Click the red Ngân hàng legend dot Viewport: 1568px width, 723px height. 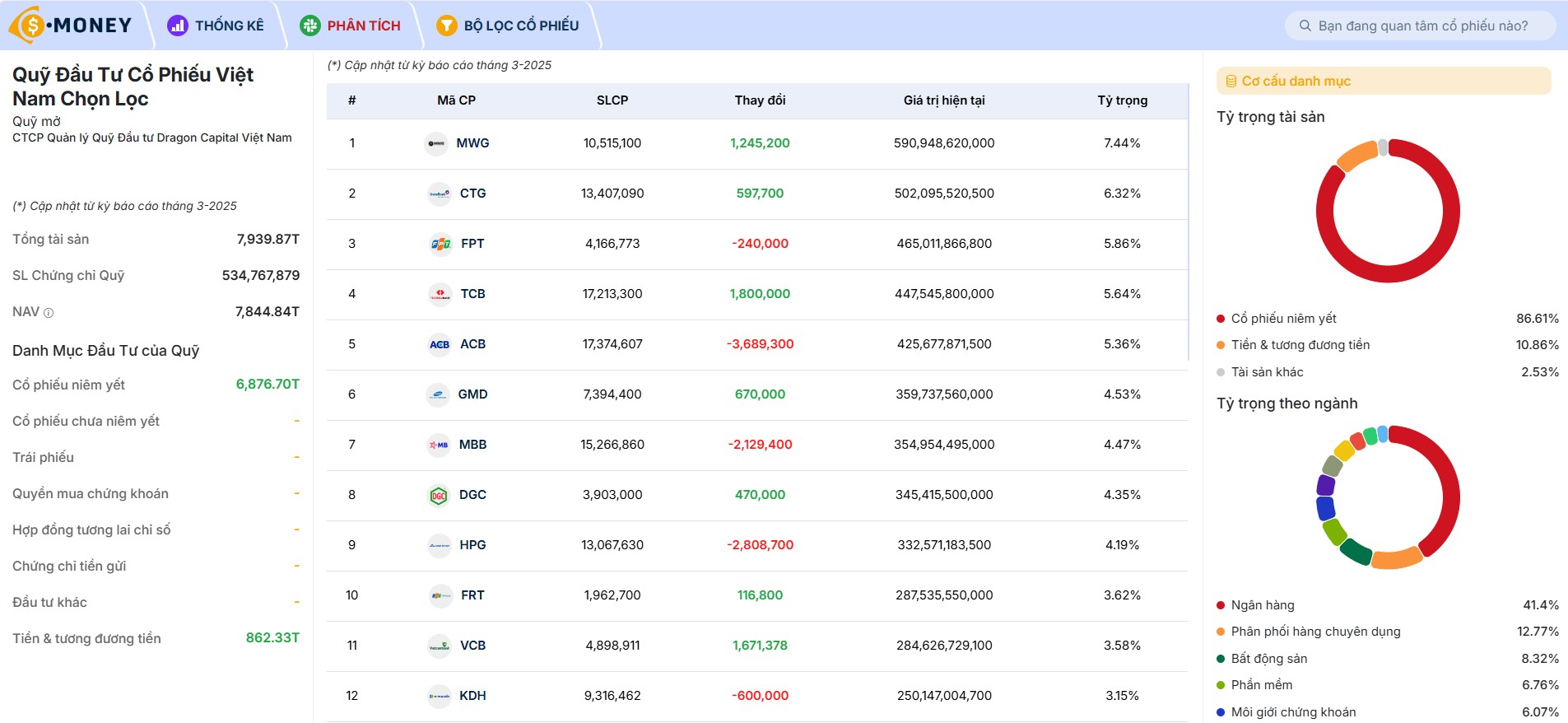(1221, 605)
